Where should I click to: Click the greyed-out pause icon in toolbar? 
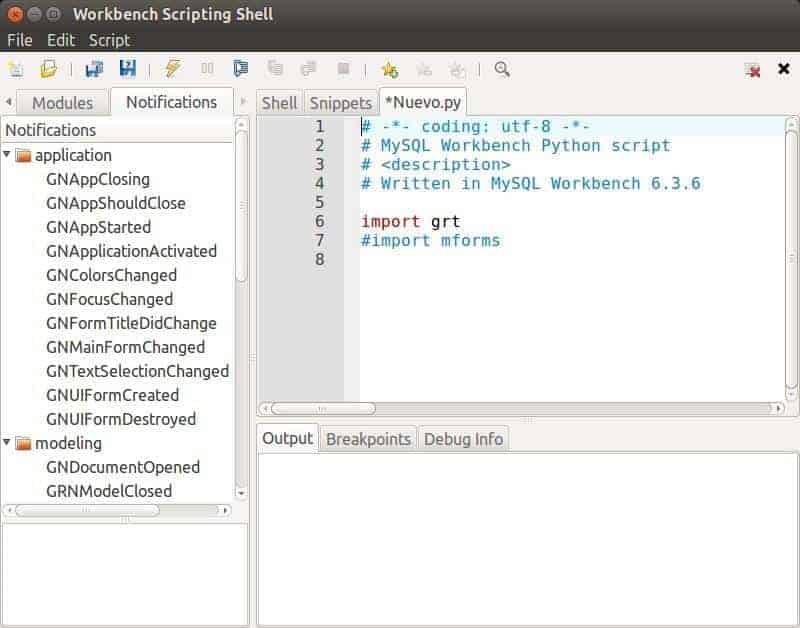[207, 68]
